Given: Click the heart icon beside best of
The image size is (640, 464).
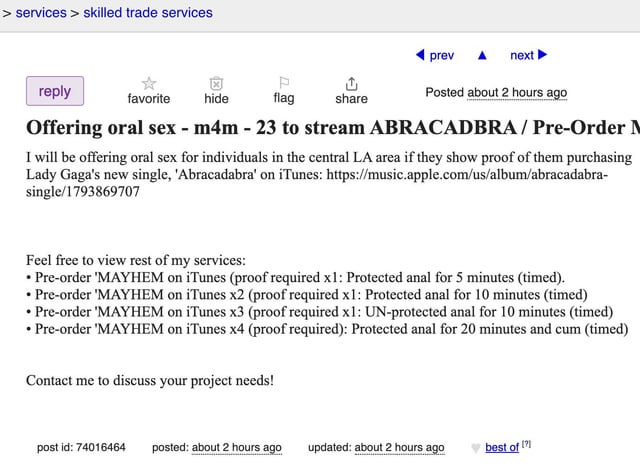Looking at the screenshot, I should 476,448.
